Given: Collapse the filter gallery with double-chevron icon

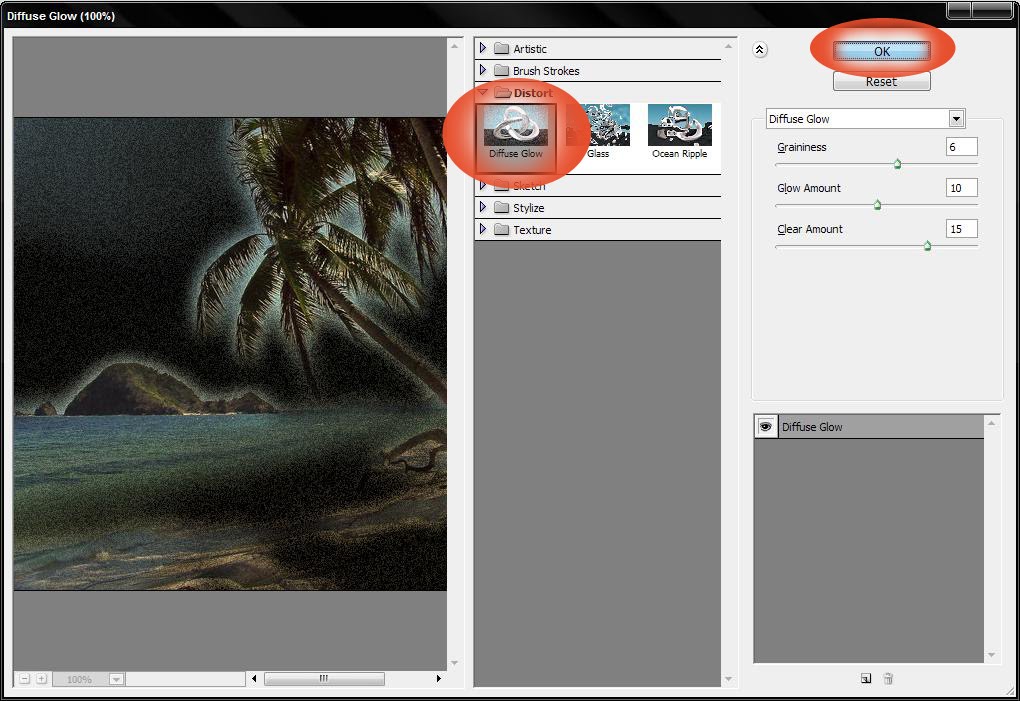Looking at the screenshot, I should [x=760, y=50].
